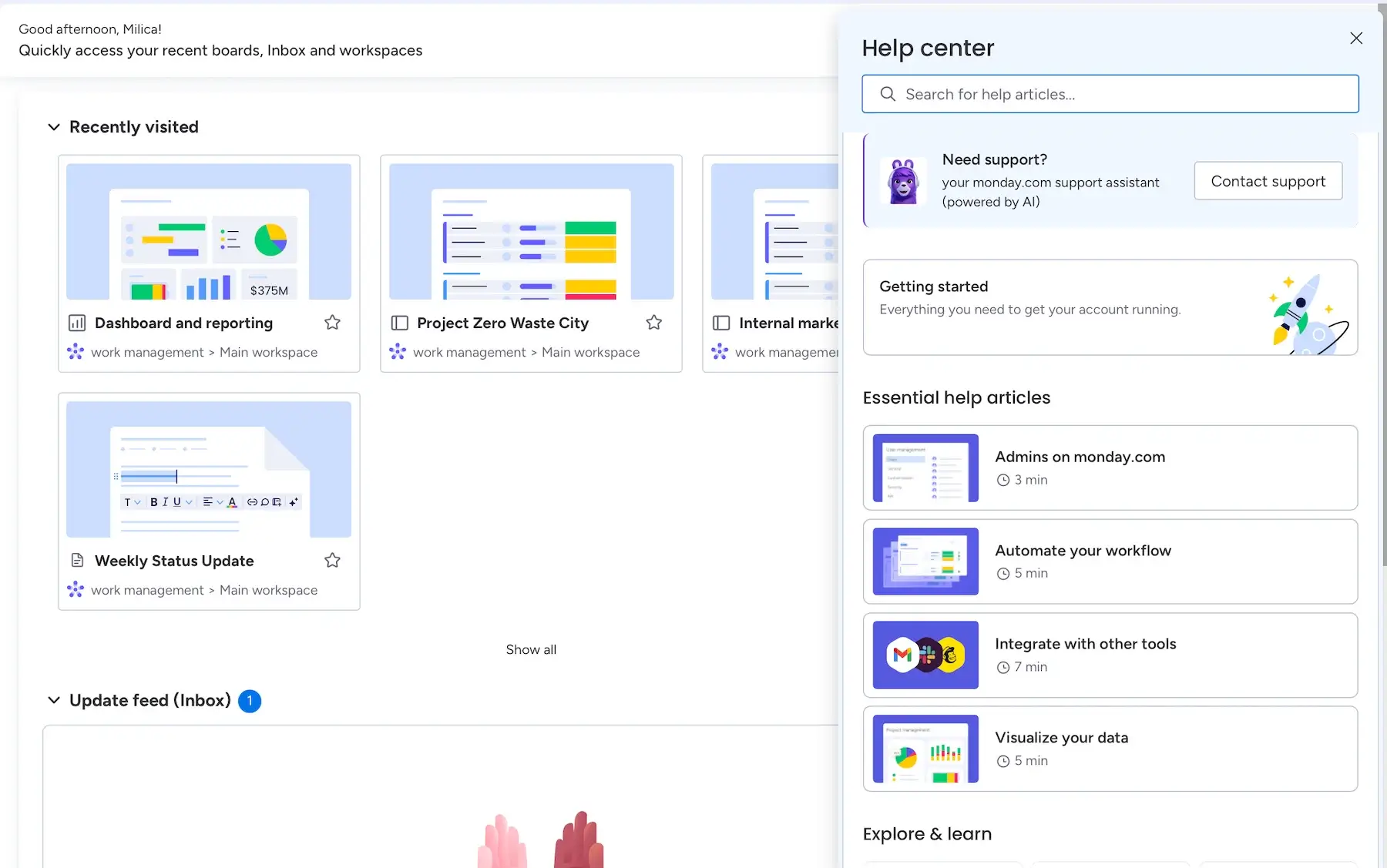Viewport: 1387px width, 868px height.
Task: Click Visualize your data thumbnail
Action: point(925,749)
